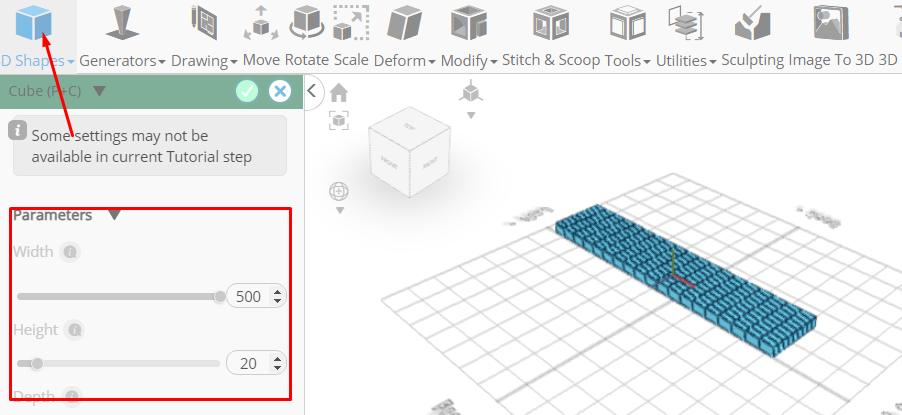Open the Deform dropdown menu
The height and width of the screenshot is (415, 902).
(404, 60)
